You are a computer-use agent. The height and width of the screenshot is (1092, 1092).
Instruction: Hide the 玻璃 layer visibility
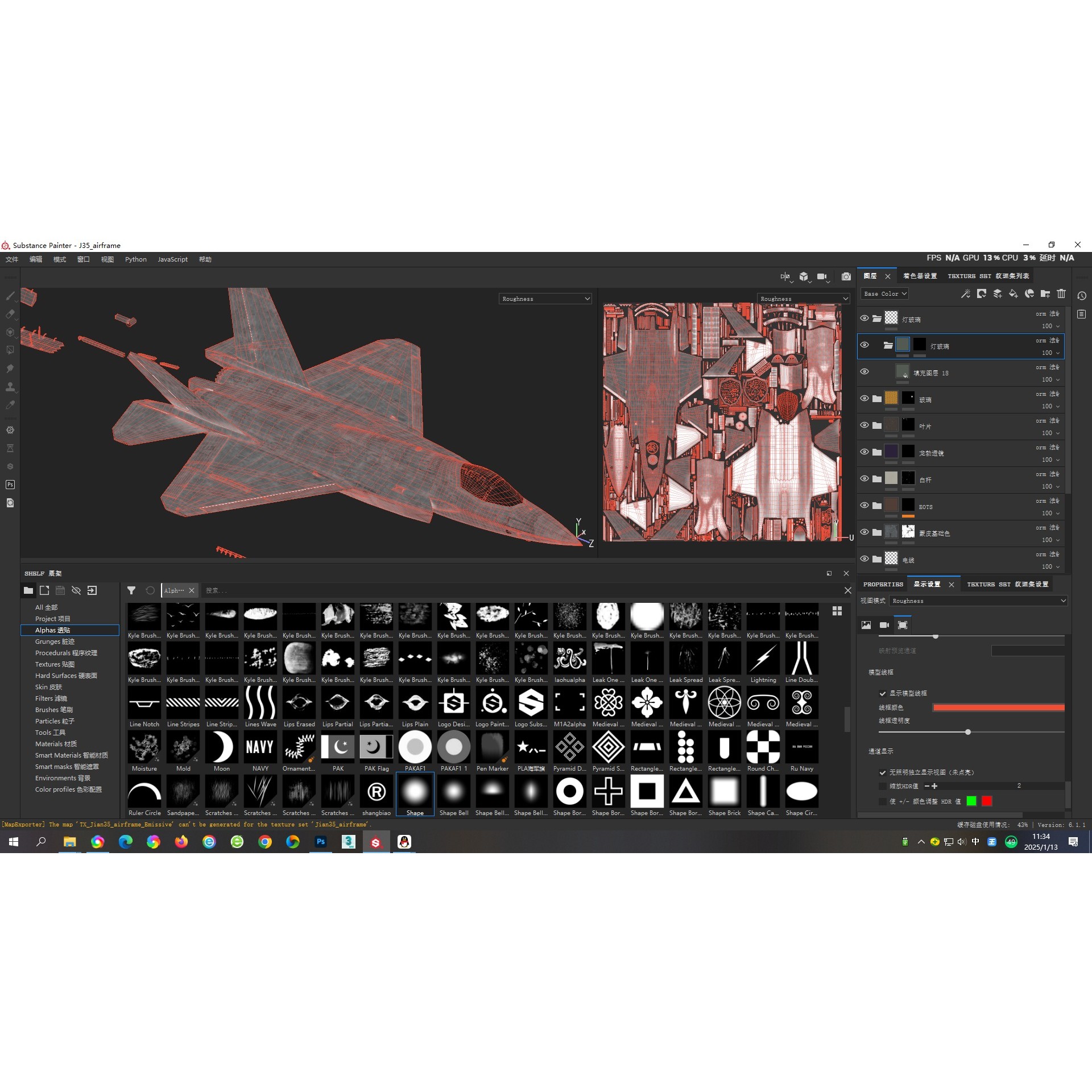pyautogui.click(x=864, y=399)
